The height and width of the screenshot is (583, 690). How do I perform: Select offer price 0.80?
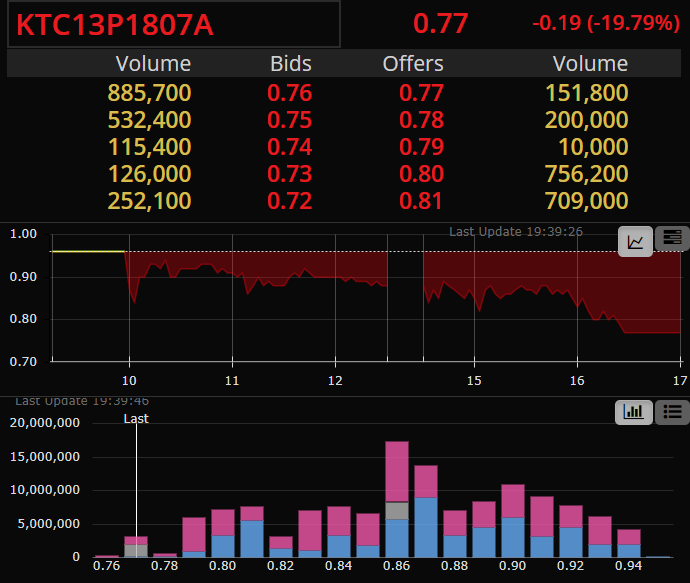(x=421, y=174)
